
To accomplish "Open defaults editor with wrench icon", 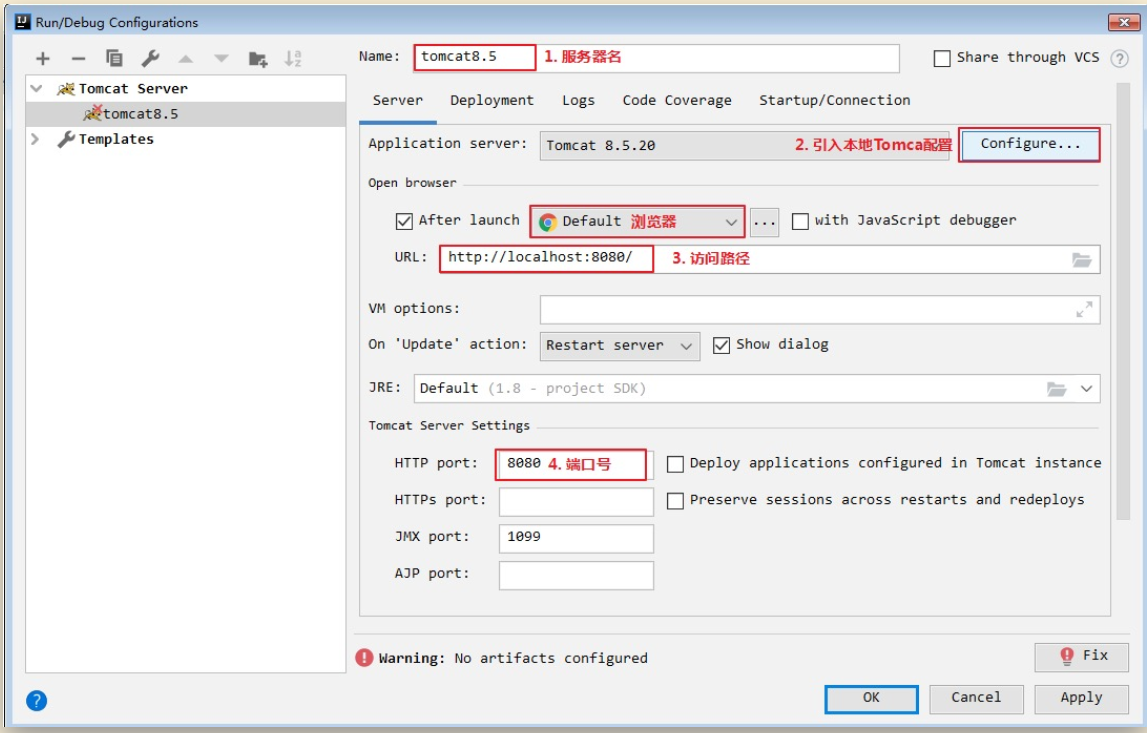I will (150, 58).
